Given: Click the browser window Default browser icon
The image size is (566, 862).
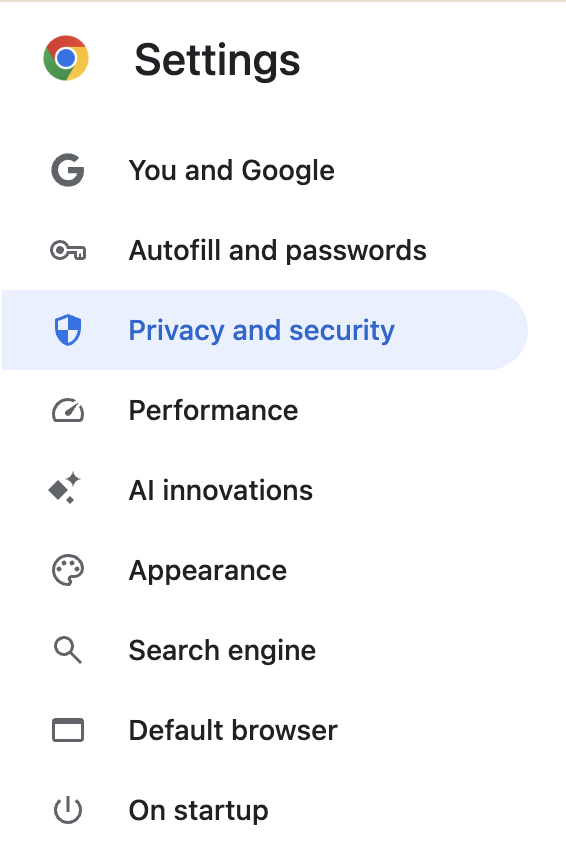Looking at the screenshot, I should click(x=68, y=731).
